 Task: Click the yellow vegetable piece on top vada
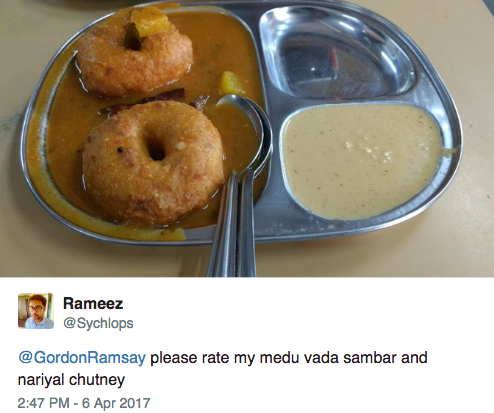(x=148, y=22)
